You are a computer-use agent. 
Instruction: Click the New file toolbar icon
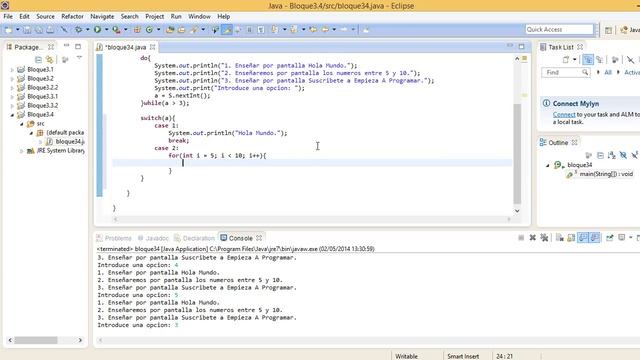8,30
